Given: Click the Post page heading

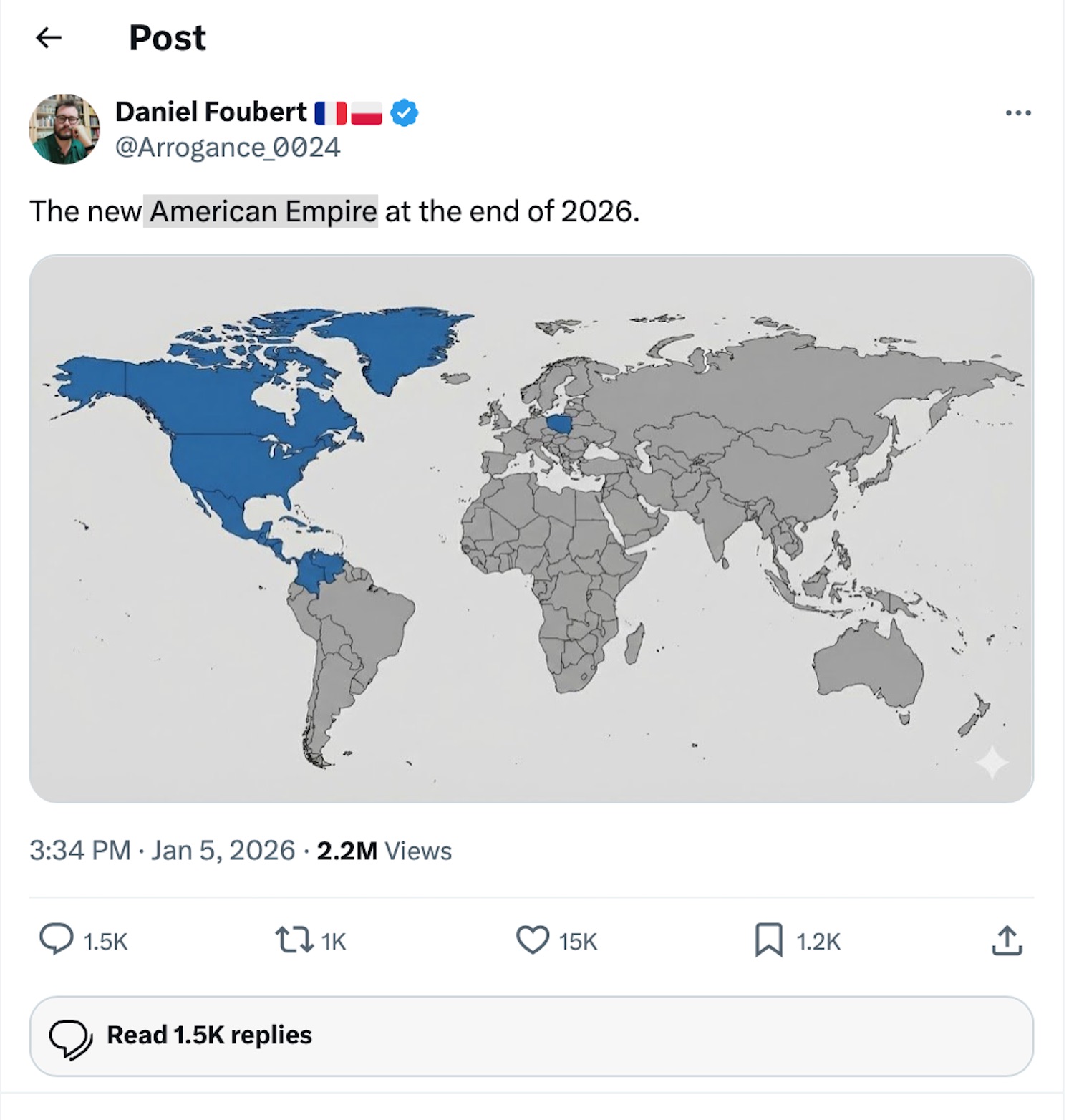Looking at the screenshot, I should [x=167, y=37].
